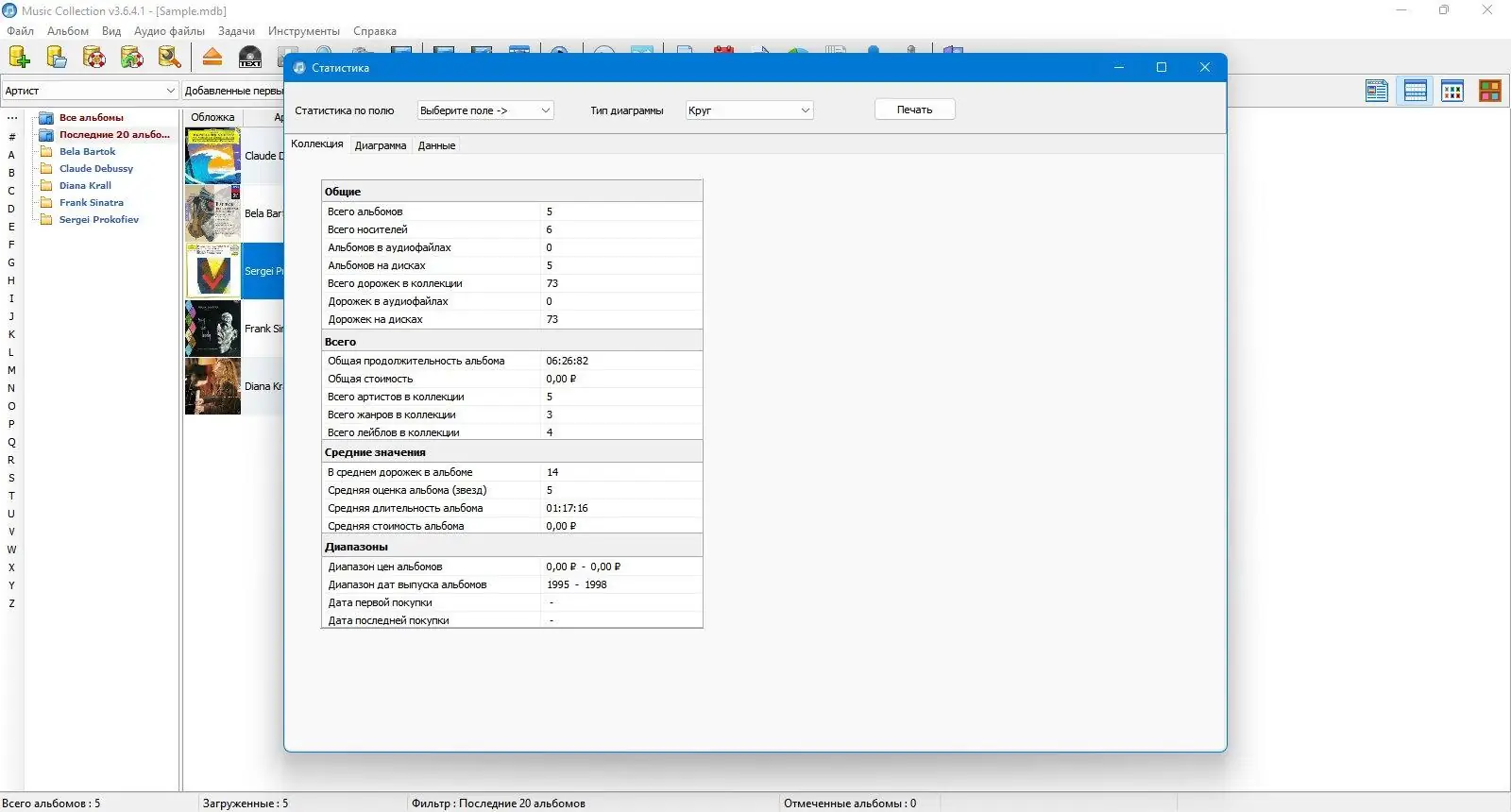
Task: Click the CD TEXT disc toolbar icon
Action: [250, 57]
